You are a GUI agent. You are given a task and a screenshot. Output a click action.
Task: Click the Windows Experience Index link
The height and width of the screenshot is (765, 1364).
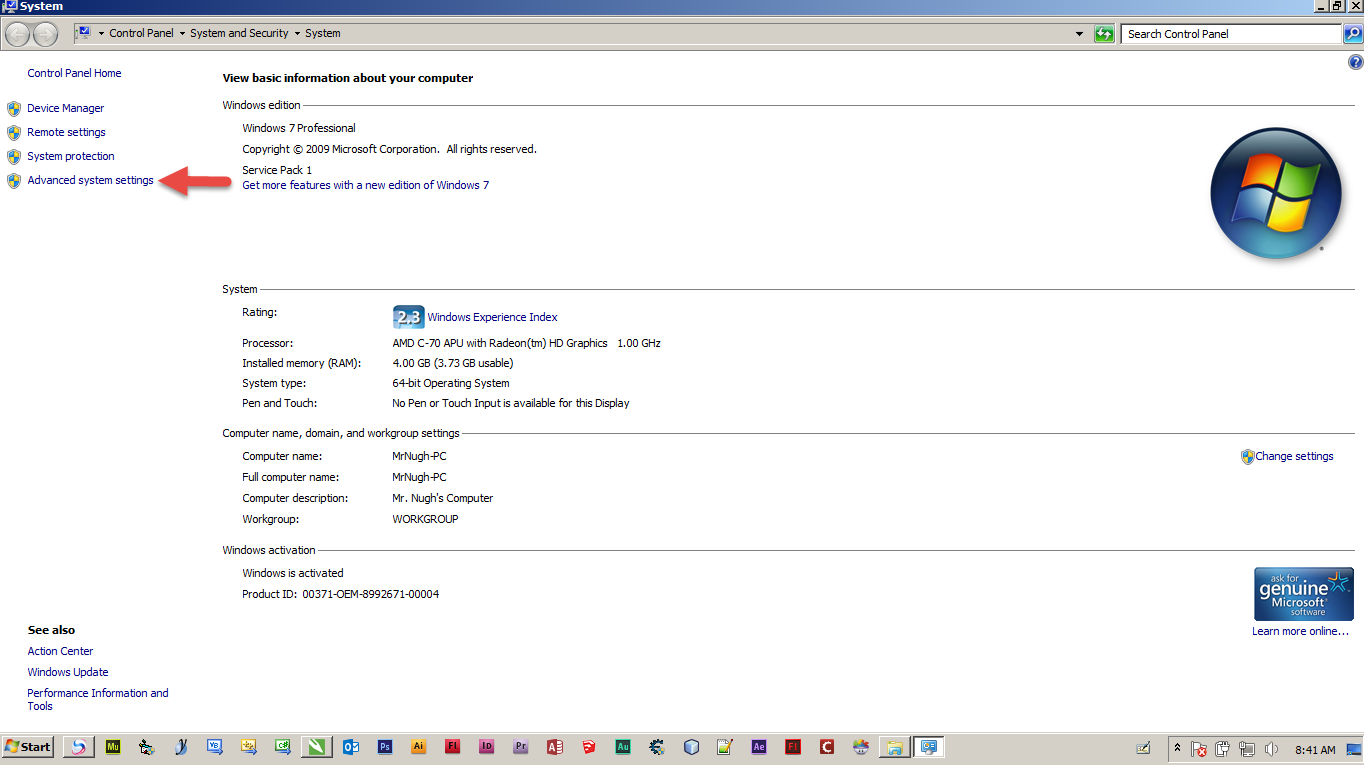click(492, 317)
